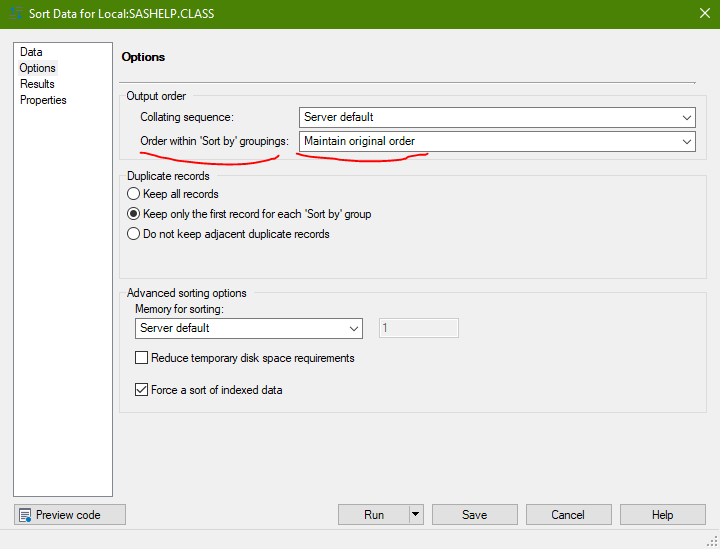Open the Properties page in left list
The width and height of the screenshot is (720, 549).
click(x=43, y=100)
